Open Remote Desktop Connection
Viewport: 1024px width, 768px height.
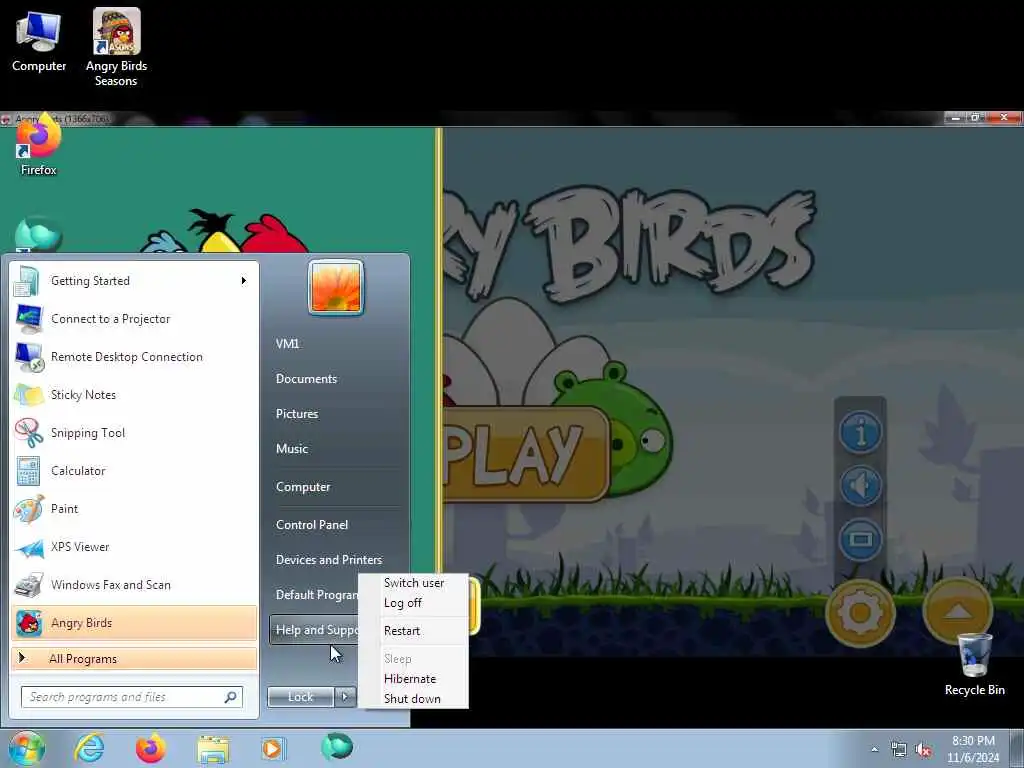134,357
